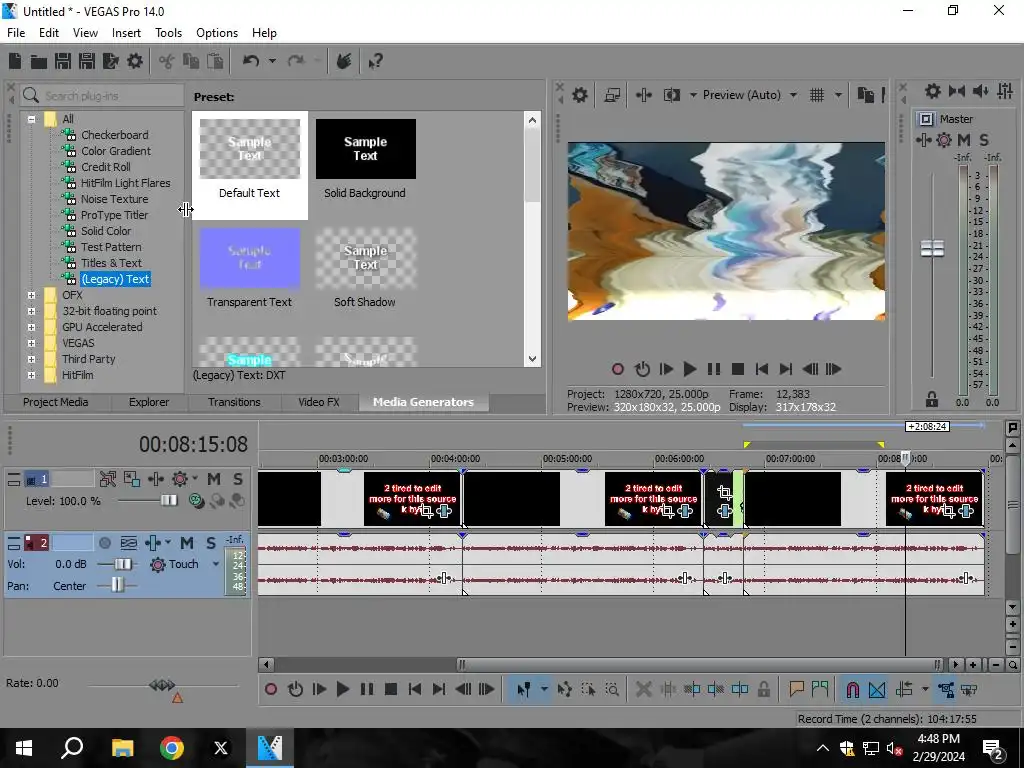The width and height of the screenshot is (1024, 768).
Task: Click the Downmix output icon in Master
Action: 957,91
